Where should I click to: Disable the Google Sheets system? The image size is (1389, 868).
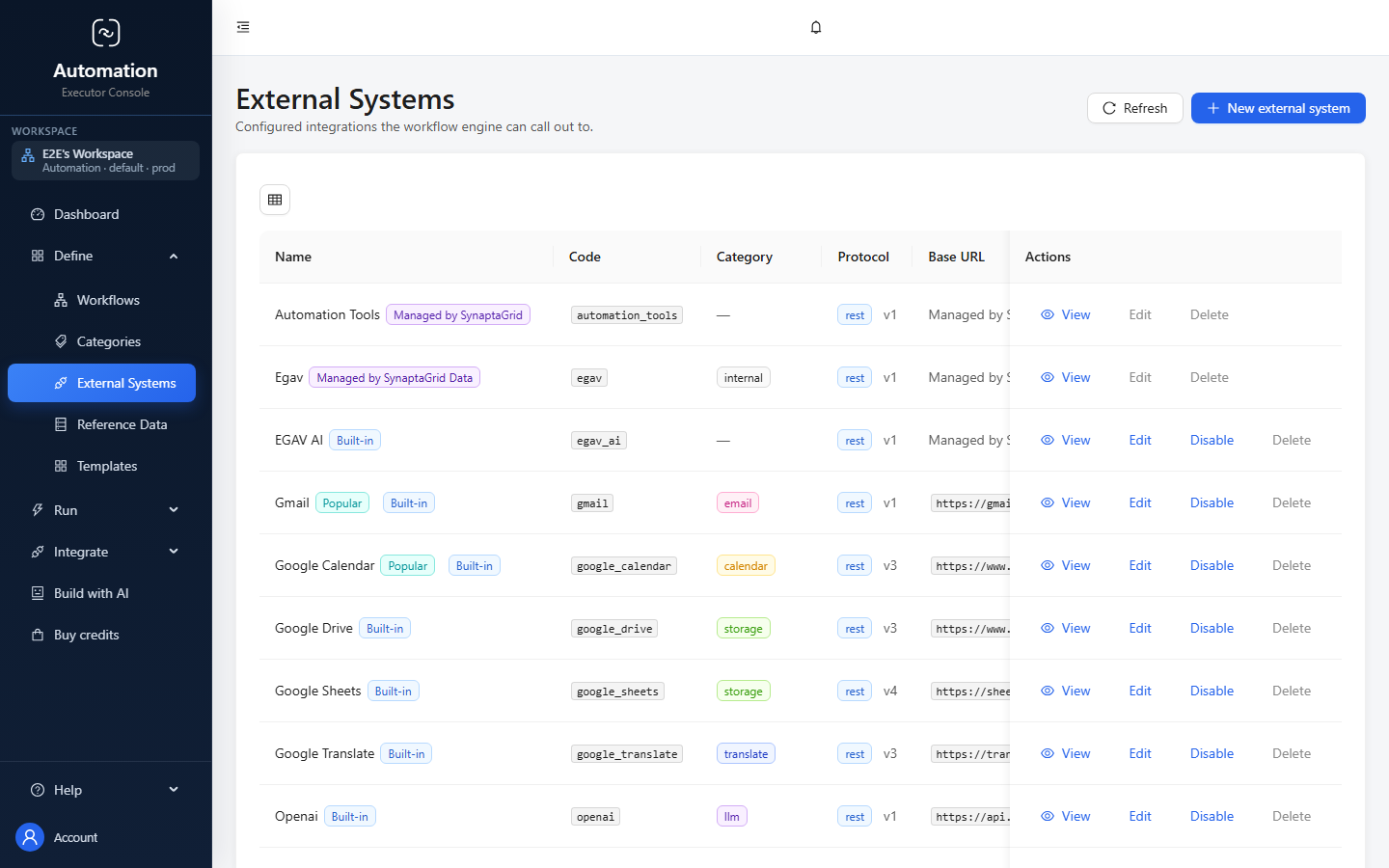1212,691
